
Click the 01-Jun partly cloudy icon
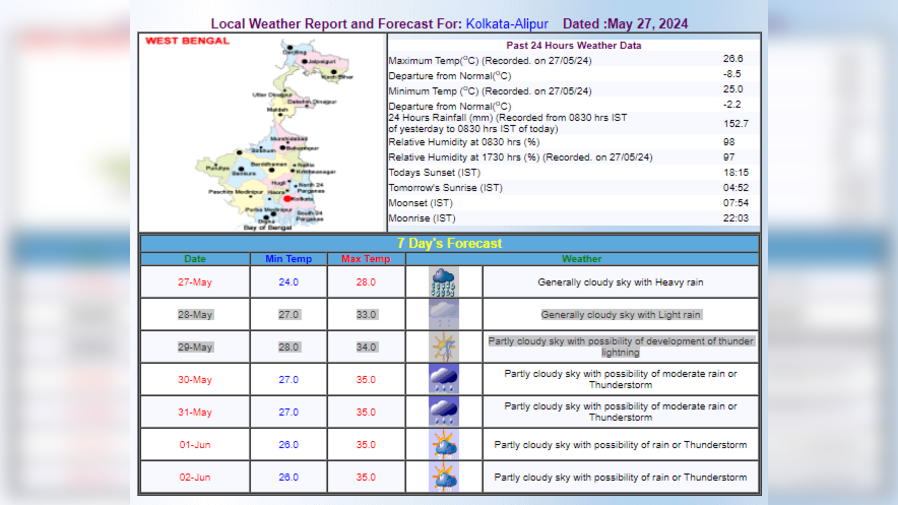pyautogui.click(x=443, y=444)
